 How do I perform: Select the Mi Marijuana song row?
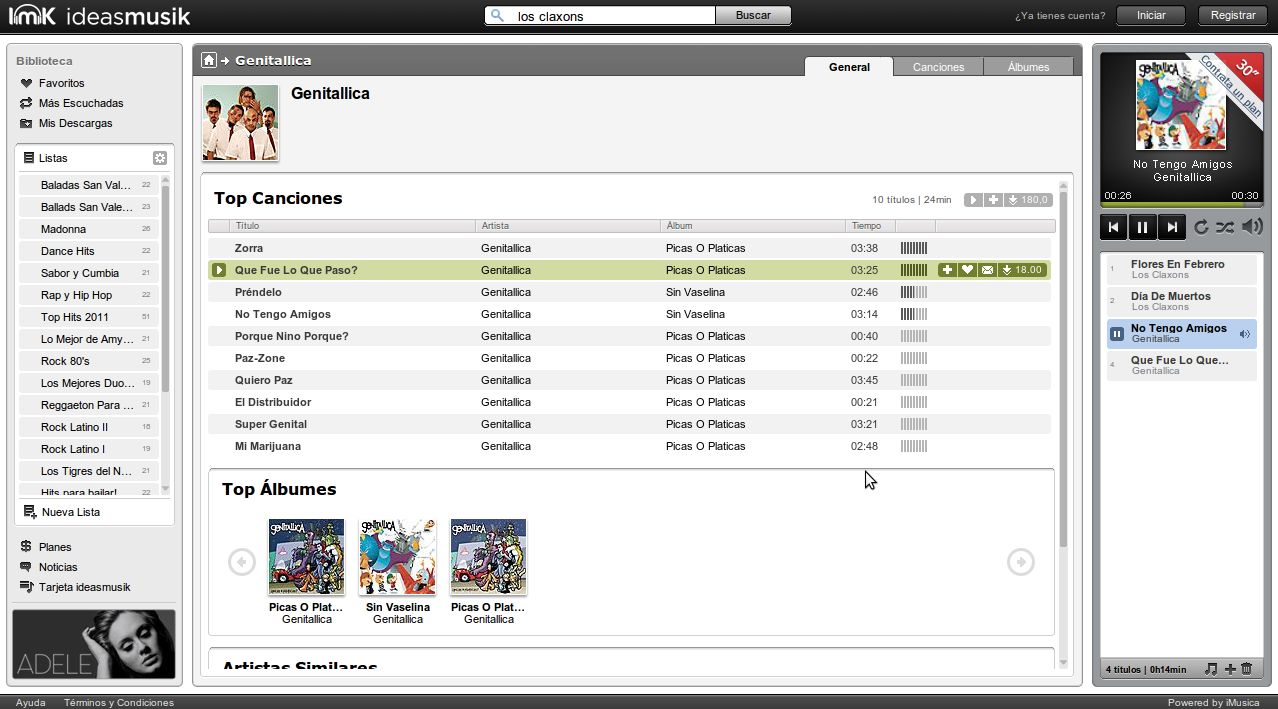(630, 446)
